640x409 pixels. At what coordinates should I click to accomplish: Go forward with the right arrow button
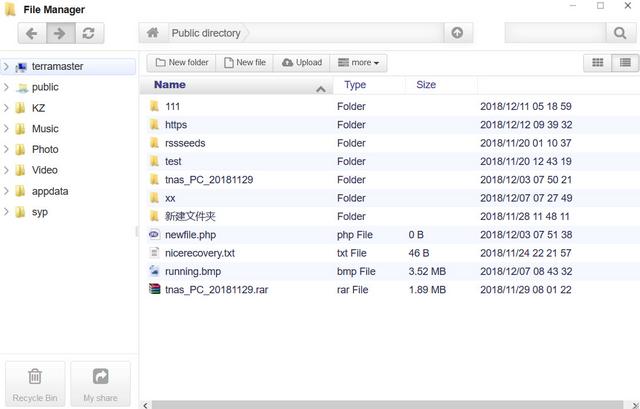point(60,33)
